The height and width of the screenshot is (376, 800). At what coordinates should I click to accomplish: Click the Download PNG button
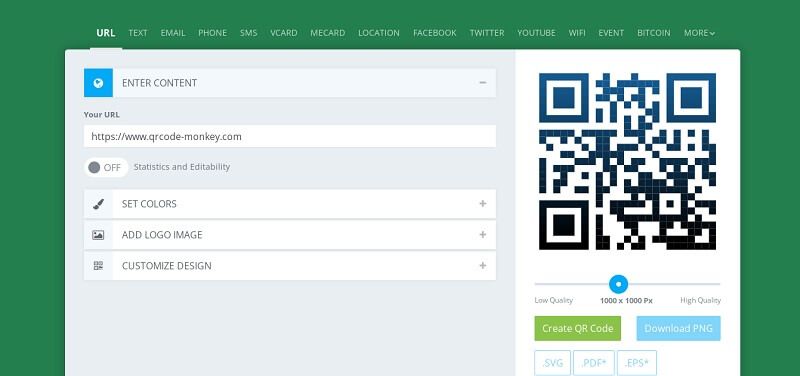click(679, 329)
